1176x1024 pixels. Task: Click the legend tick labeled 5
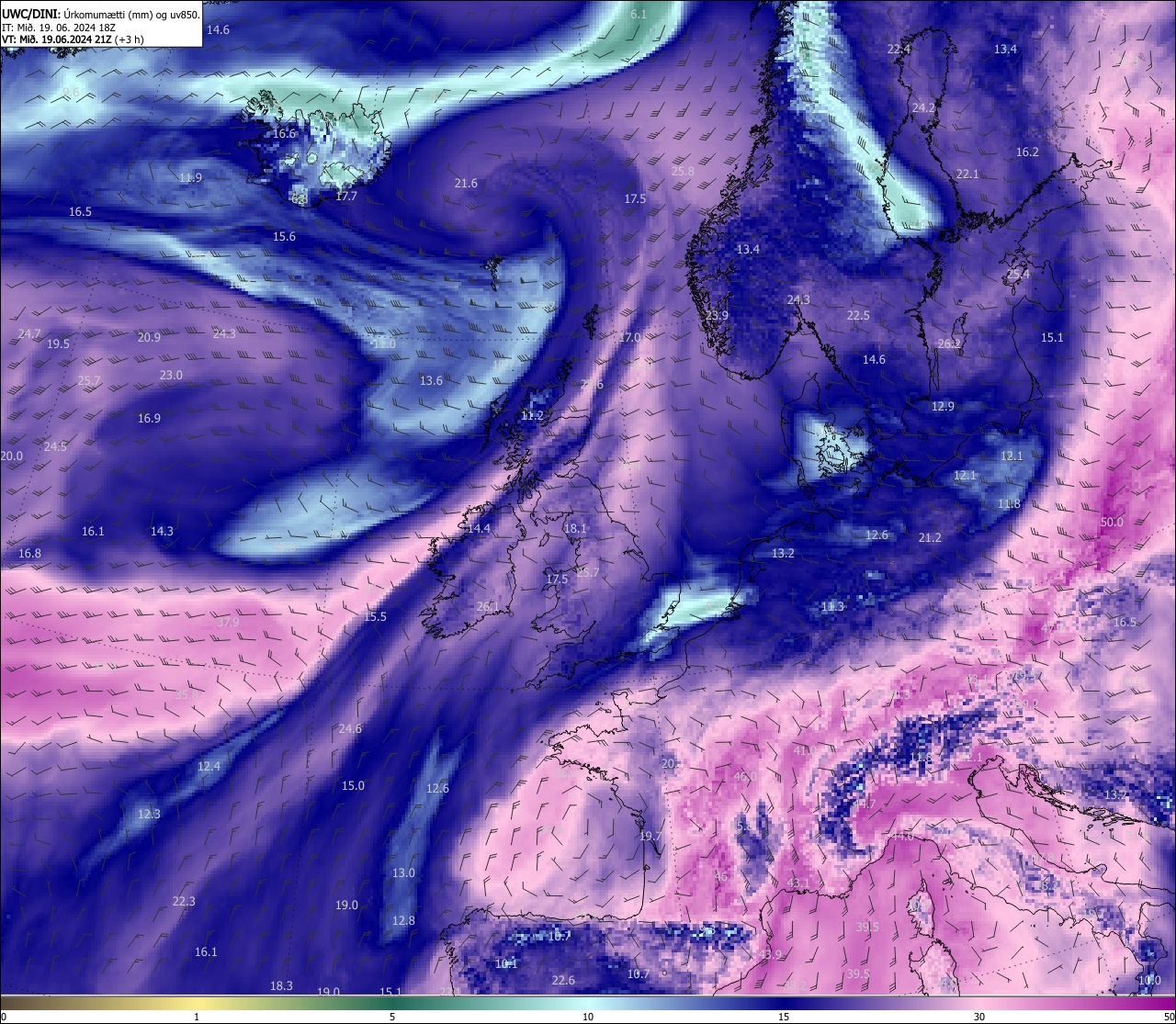point(392,1017)
